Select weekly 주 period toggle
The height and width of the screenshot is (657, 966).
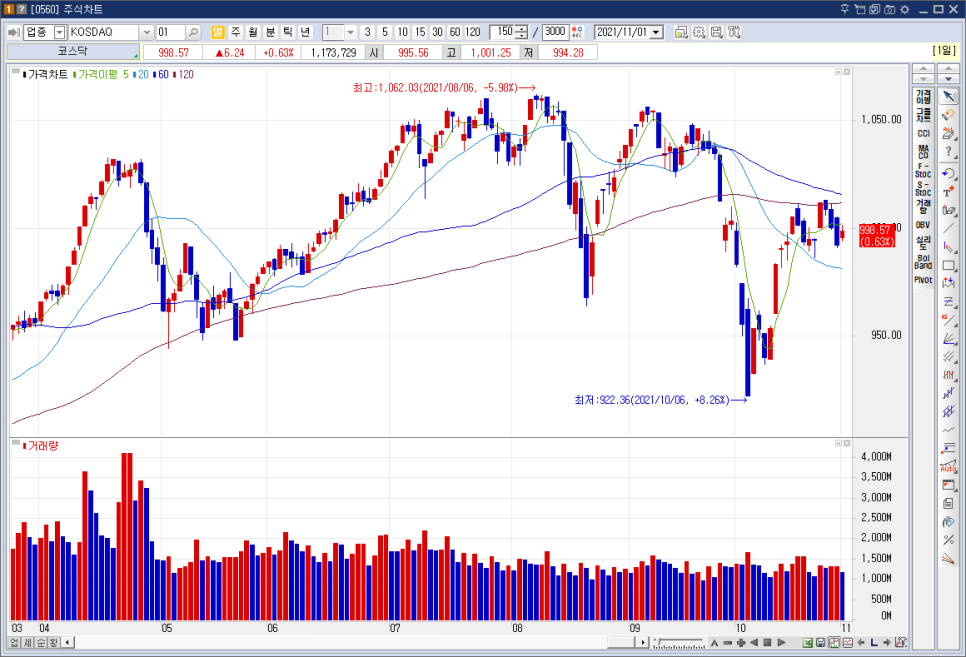click(235, 32)
